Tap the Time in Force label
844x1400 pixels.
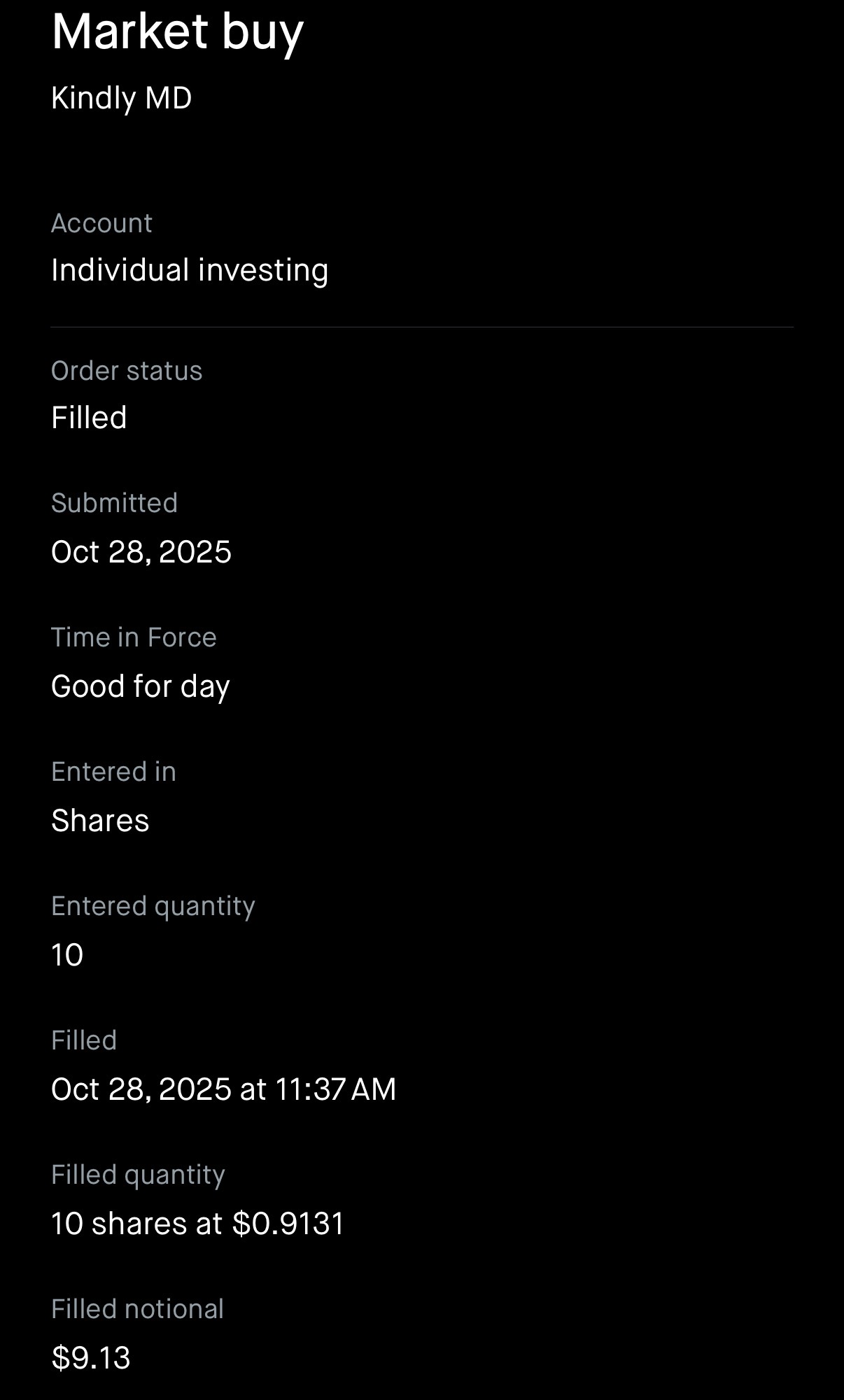point(134,637)
